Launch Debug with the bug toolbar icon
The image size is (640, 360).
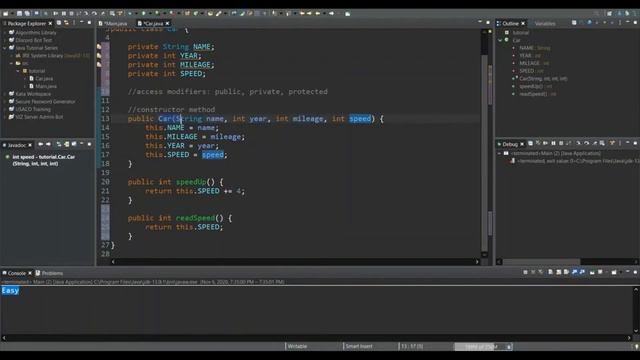pyautogui.click(x=130, y=13)
